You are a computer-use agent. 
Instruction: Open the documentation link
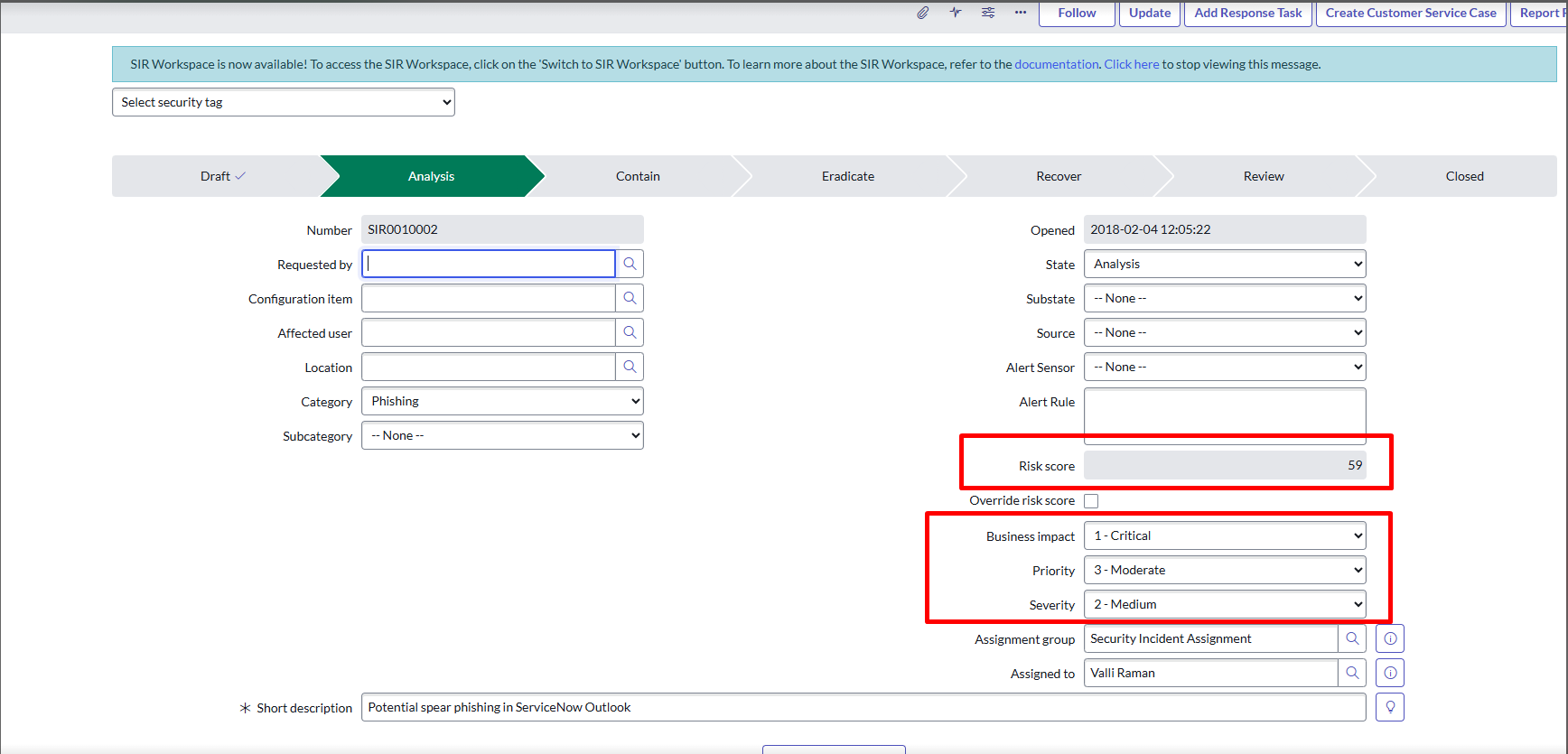click(x=1057, y=64)
